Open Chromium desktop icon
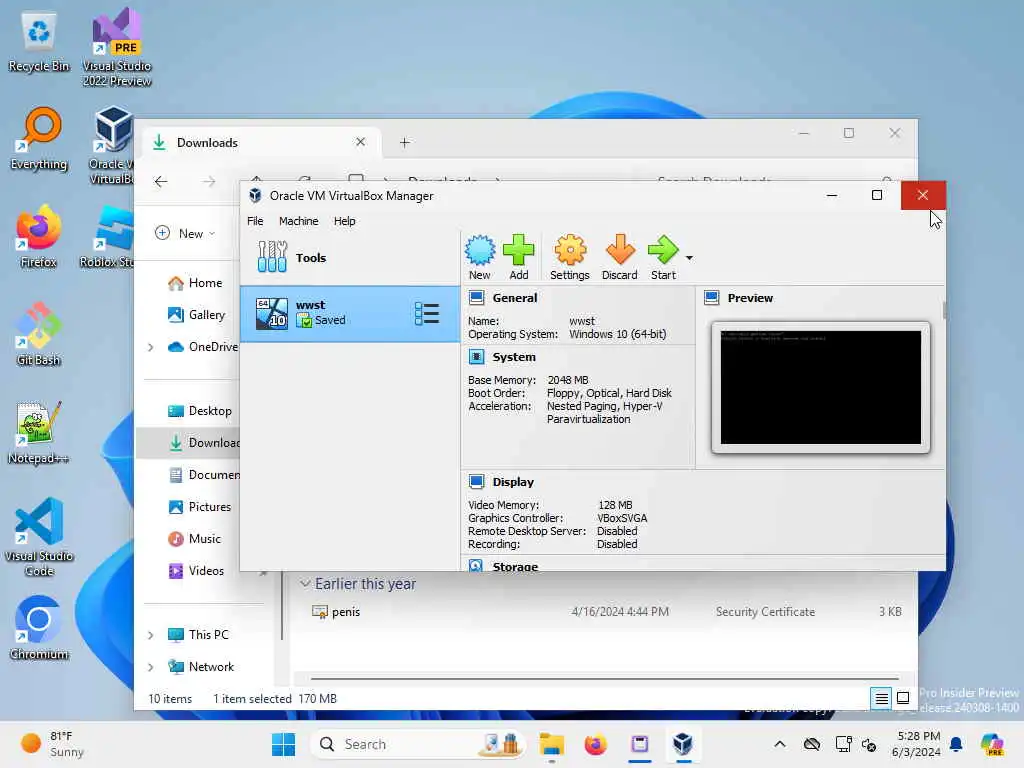This screenshot has width=1024, height=768. coord(39,628)
